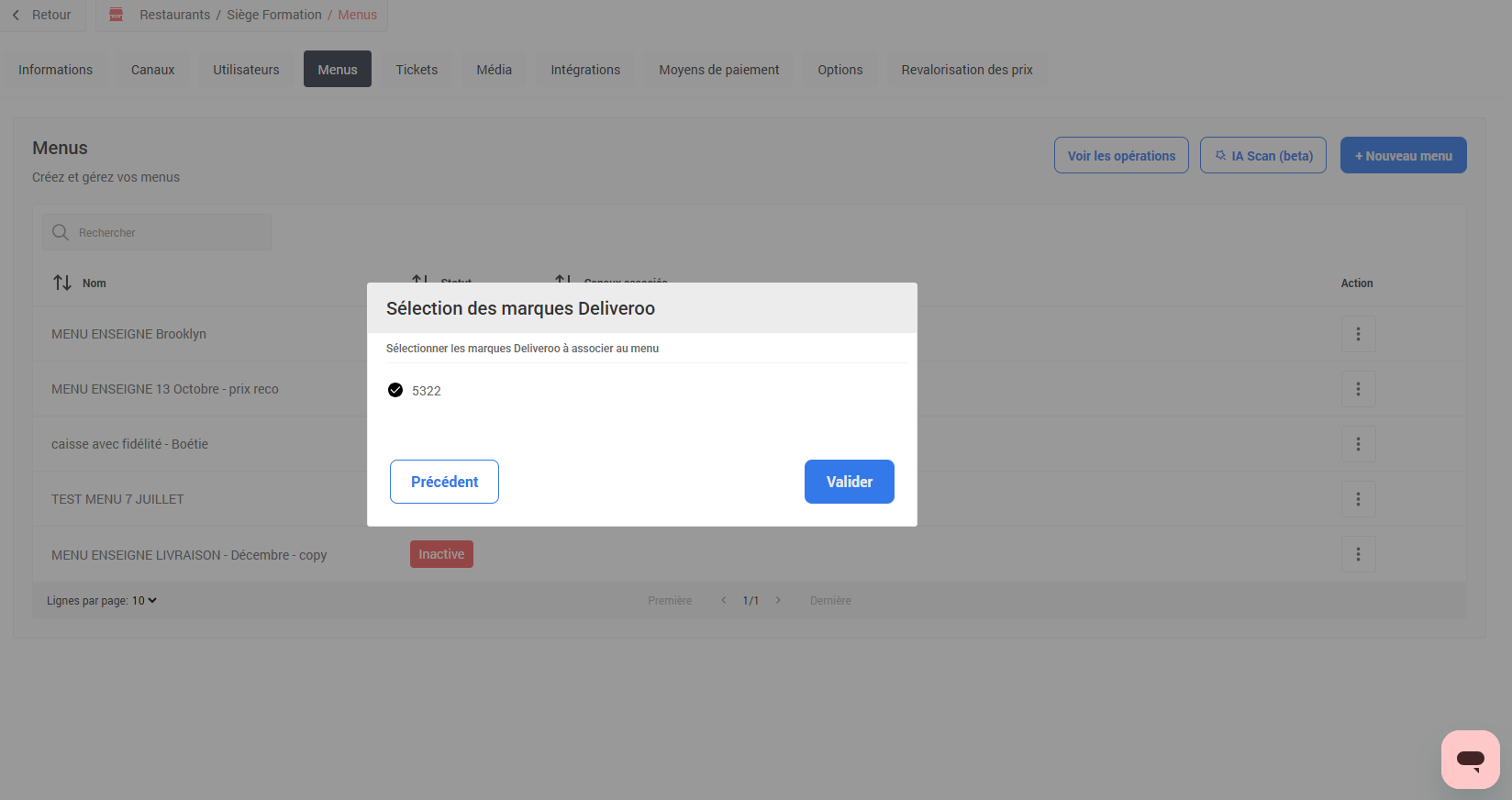Open actions menu for TEST MENU 7 JUILLET
1512x800 pixels.
pyautogui.click(x=1358, y=499)
